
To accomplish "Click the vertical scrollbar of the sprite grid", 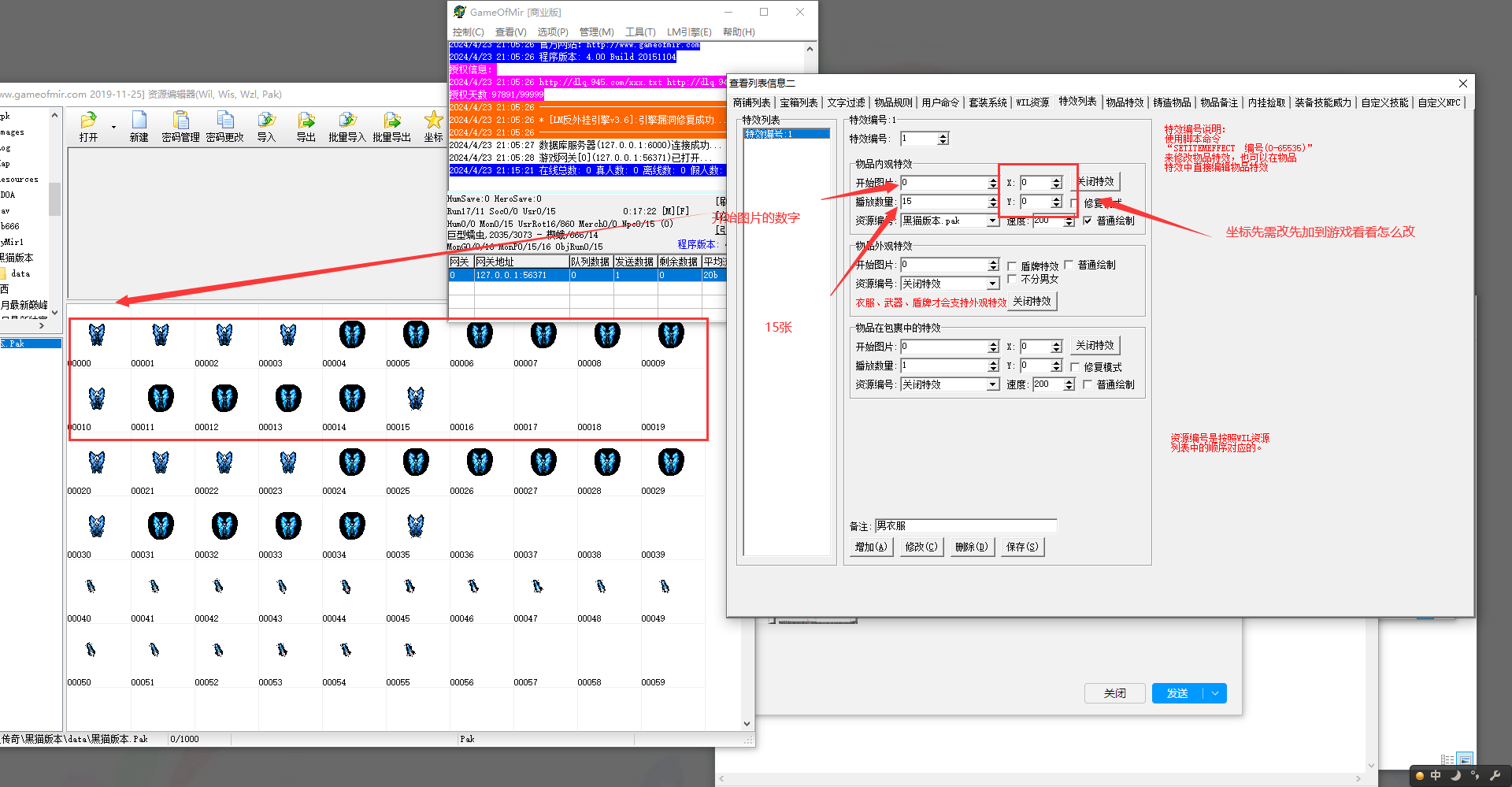I will (x=747, y=512).
